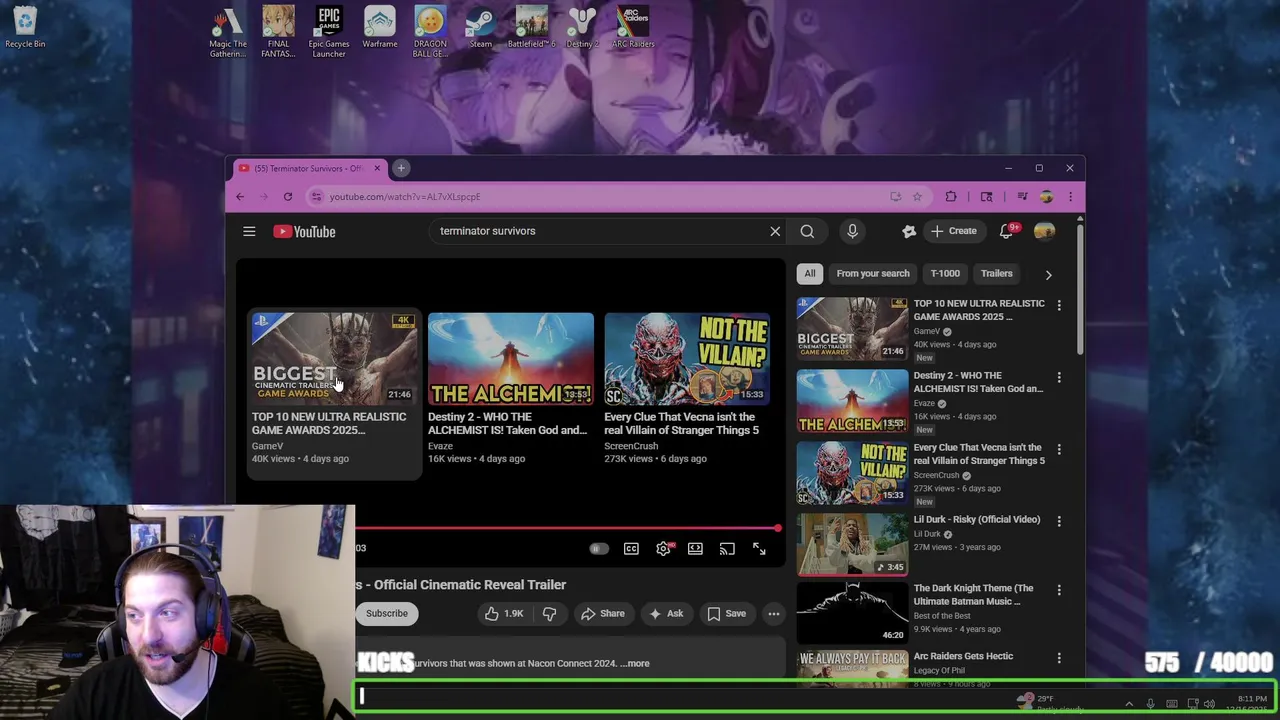Open endscreen thumbnail Destiny 2 The Alchemist
Screen dimensions: 1280x720
511,359
